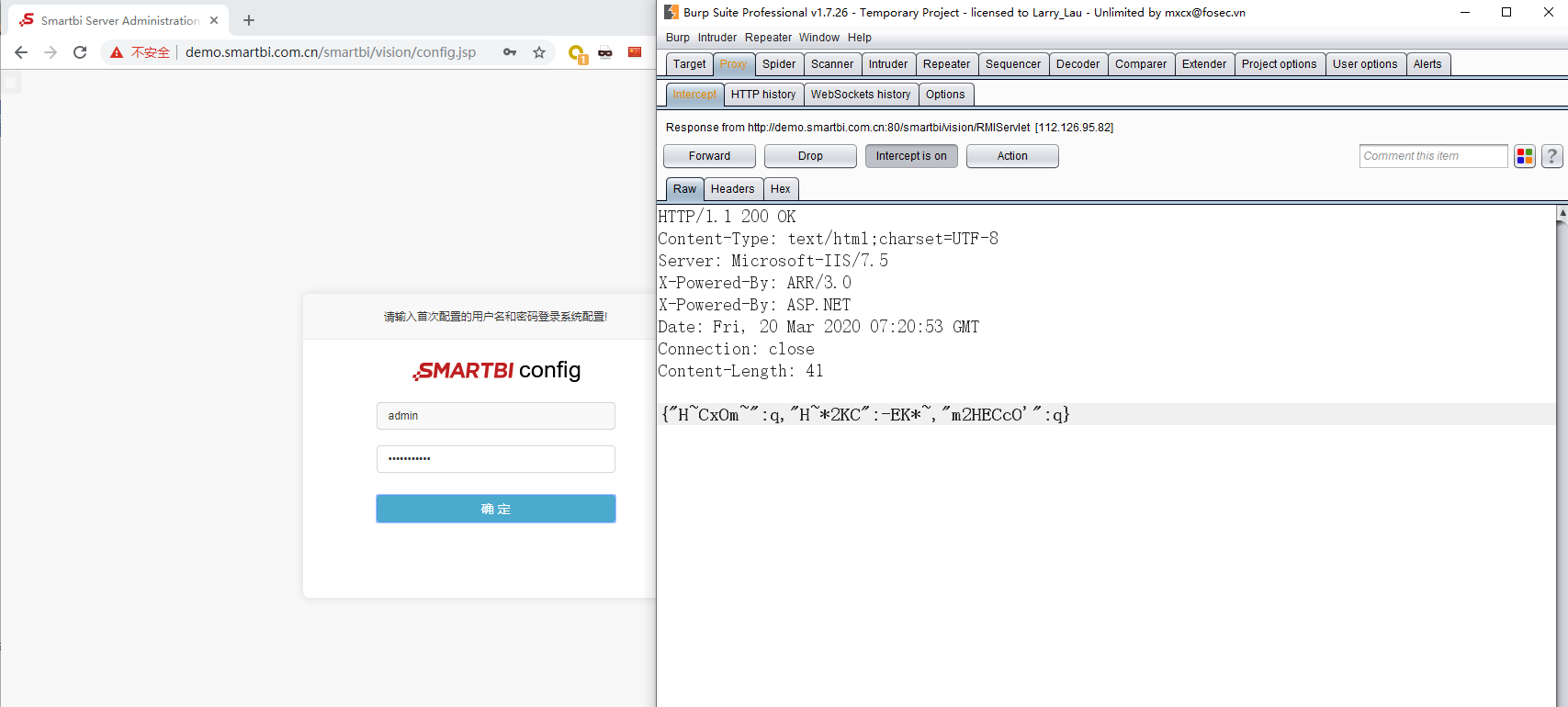This screenshot has height=707, width=1568.
Task: Click the Comment this item field
Action: 1432,156
